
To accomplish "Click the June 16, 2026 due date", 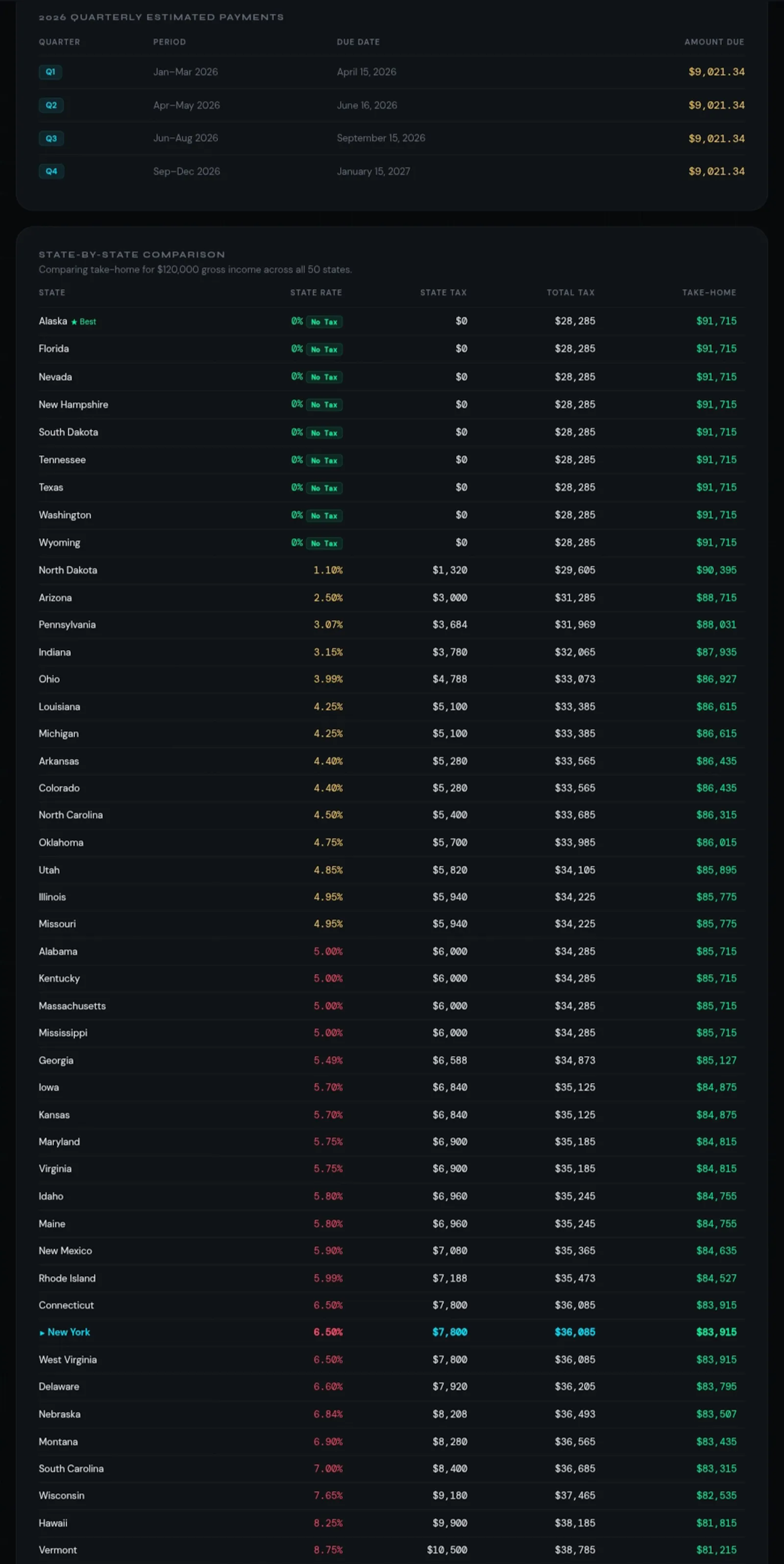I will [367, 105].
